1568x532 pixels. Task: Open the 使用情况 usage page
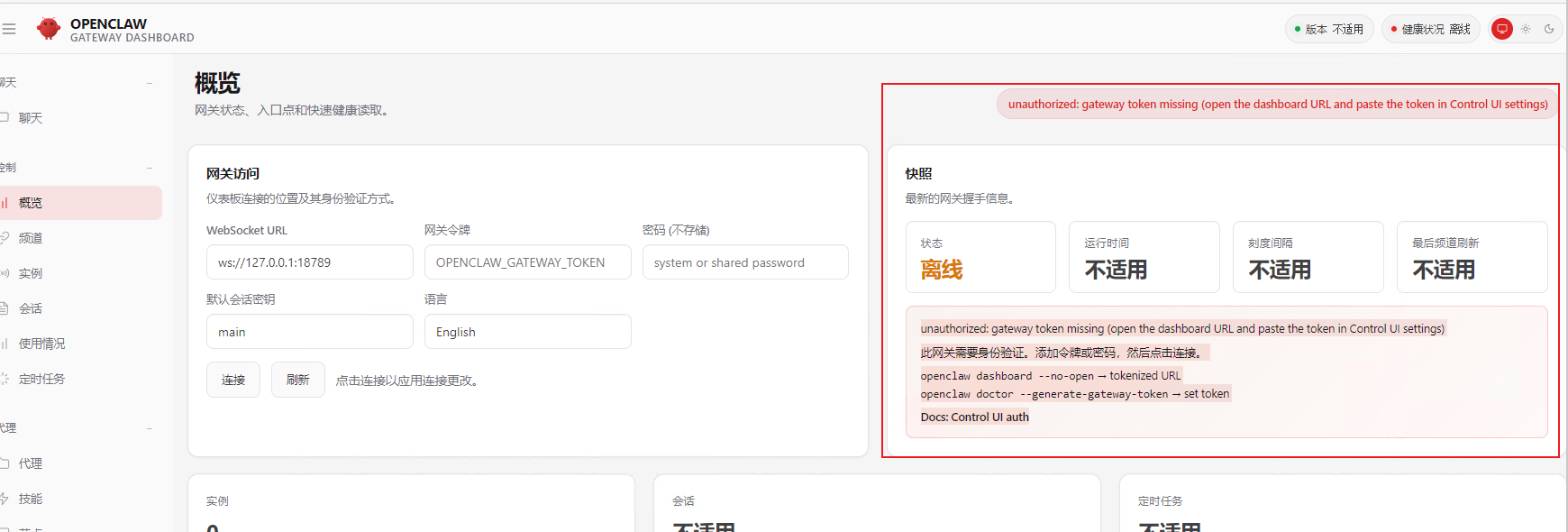click(81, 344)
